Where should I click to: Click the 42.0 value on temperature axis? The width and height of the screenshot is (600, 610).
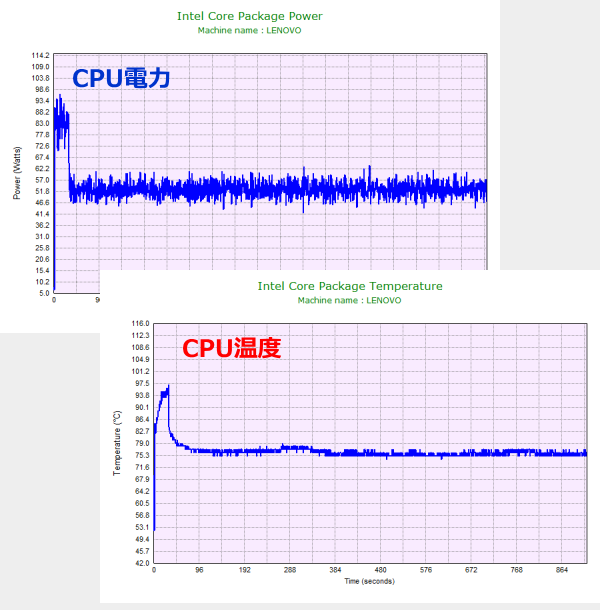click(x=142, y=563)
